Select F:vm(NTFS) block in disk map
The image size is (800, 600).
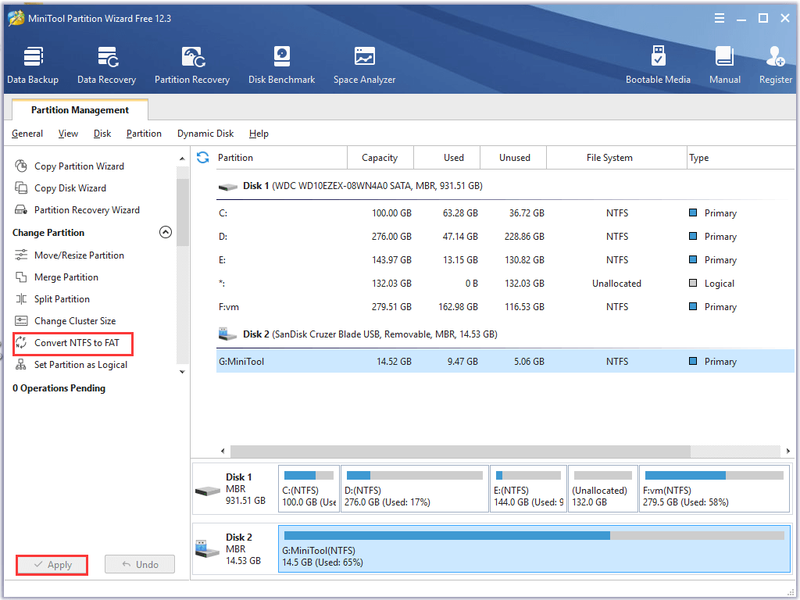pyautogui.click(x=714, y=489)
